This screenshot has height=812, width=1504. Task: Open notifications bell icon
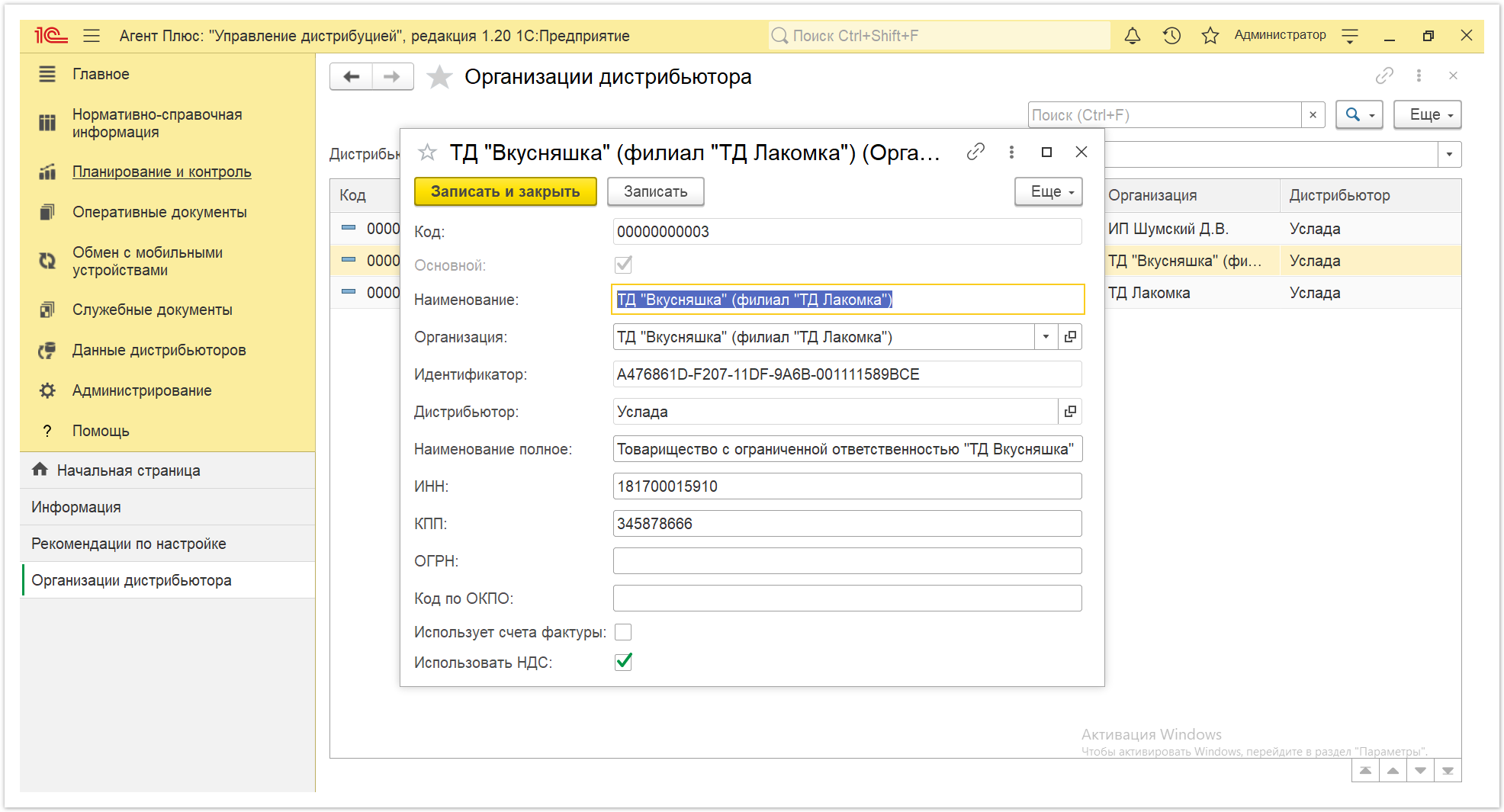coord(1133,36)
